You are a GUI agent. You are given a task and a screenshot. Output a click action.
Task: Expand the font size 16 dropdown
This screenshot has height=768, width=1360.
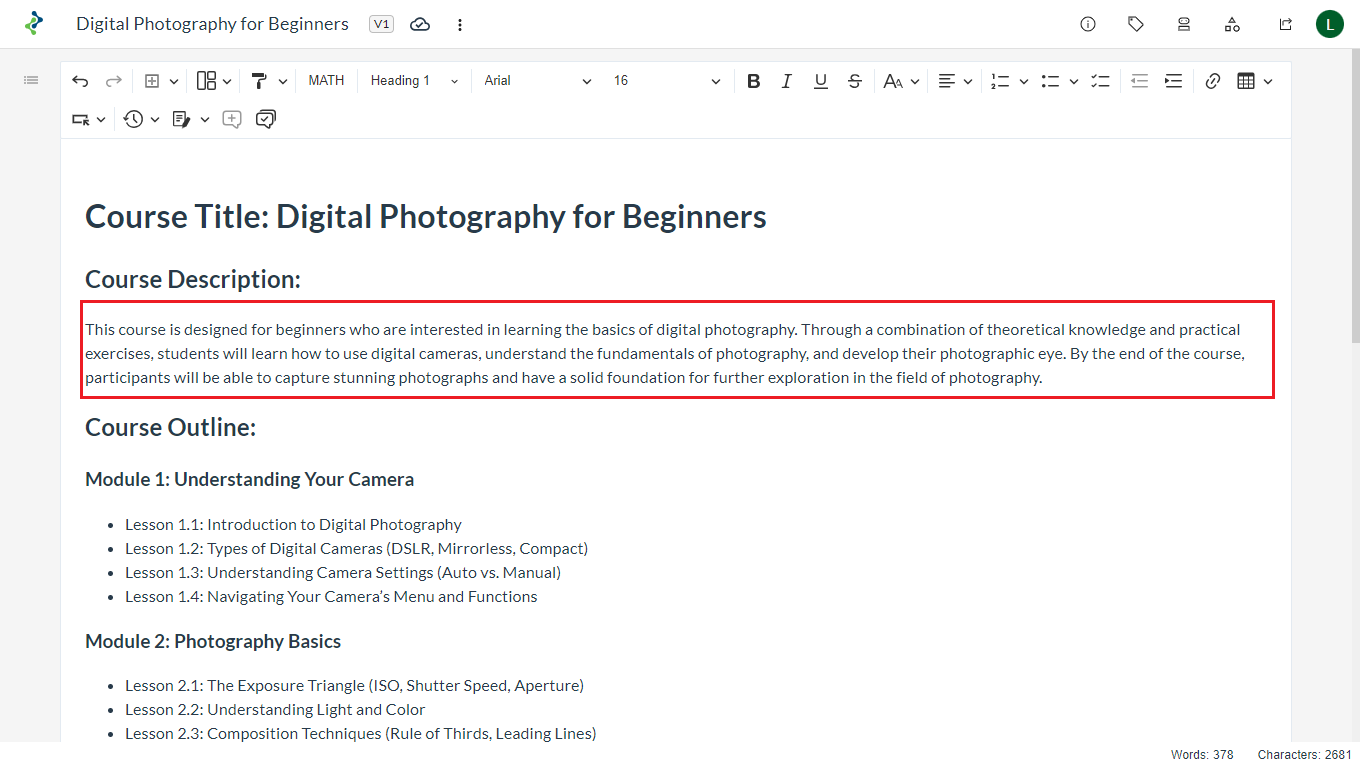tap(667, 81)
